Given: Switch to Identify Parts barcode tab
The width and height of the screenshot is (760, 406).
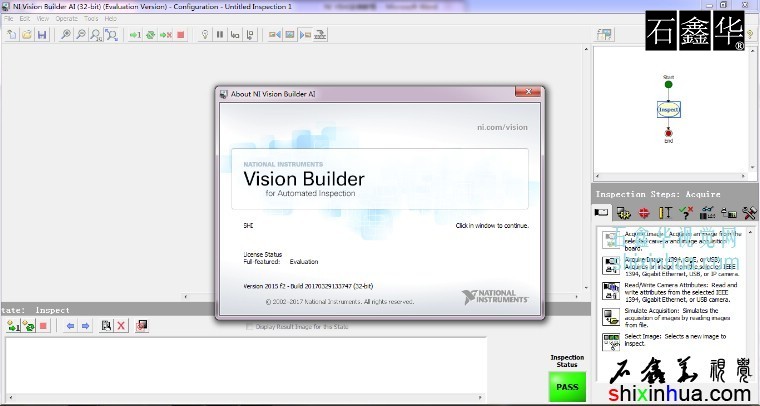Looking at the screenshot, I should (707, 212).
